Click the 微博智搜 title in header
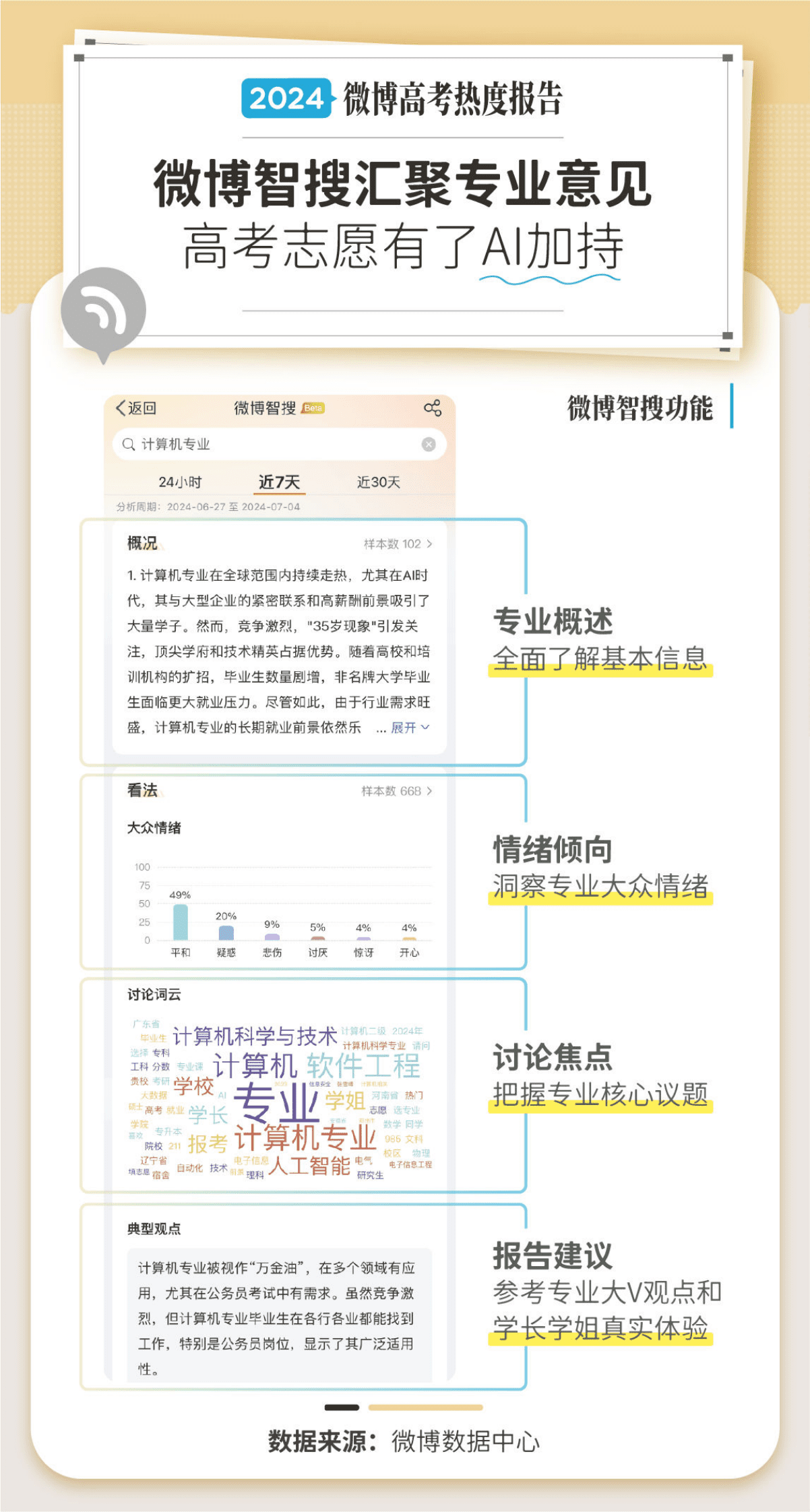 point(265,408)
